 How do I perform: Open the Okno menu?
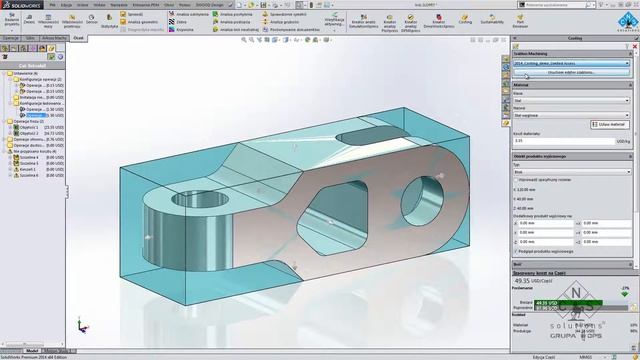pos(169,5)
